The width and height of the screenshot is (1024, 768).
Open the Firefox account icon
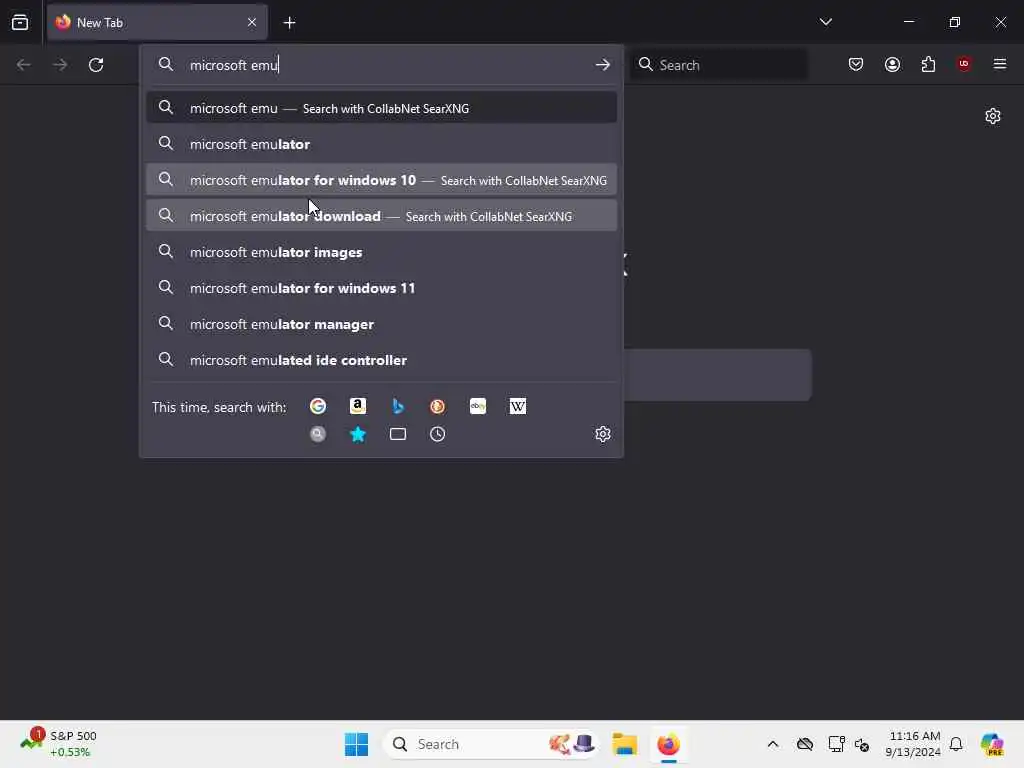[x=892, y=64]
